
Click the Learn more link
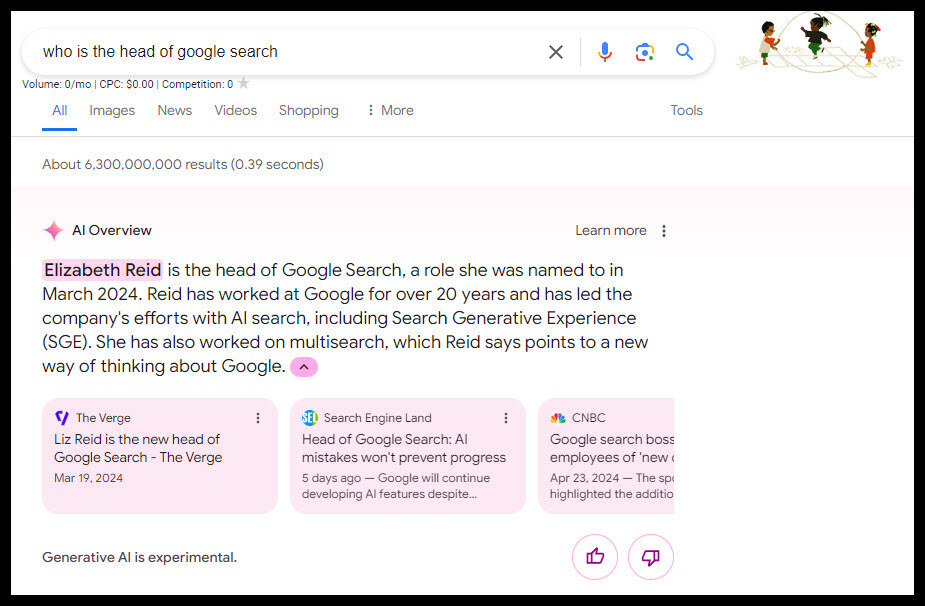611,230
